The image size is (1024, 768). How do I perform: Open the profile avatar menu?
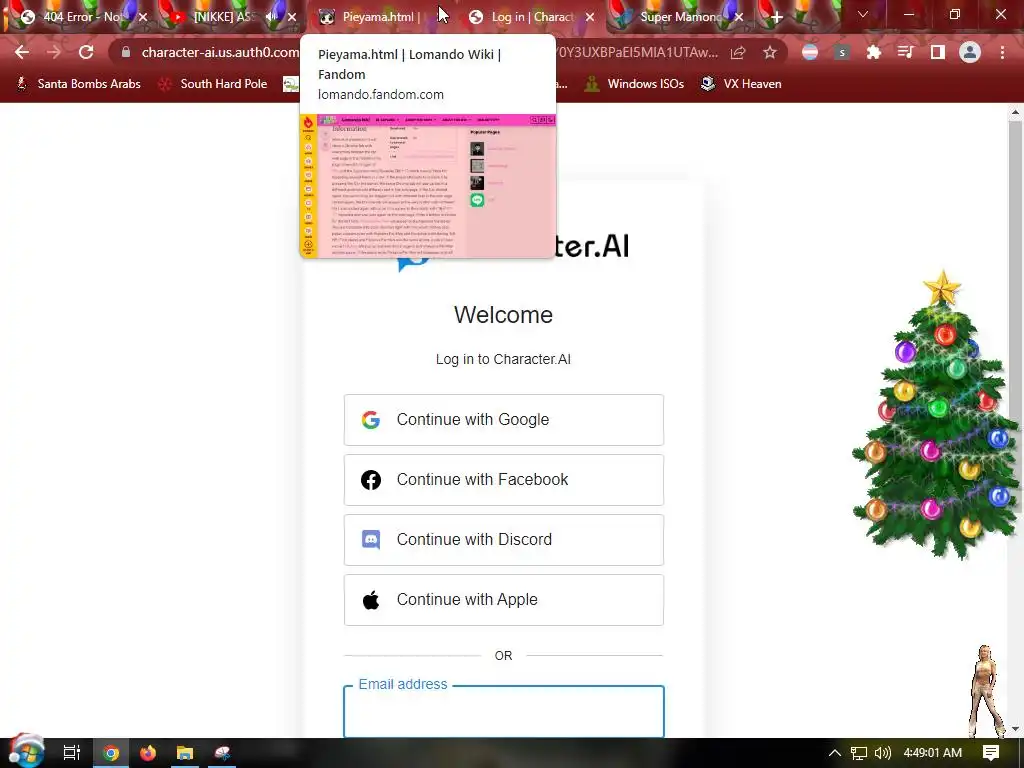[x=970, y=52]
